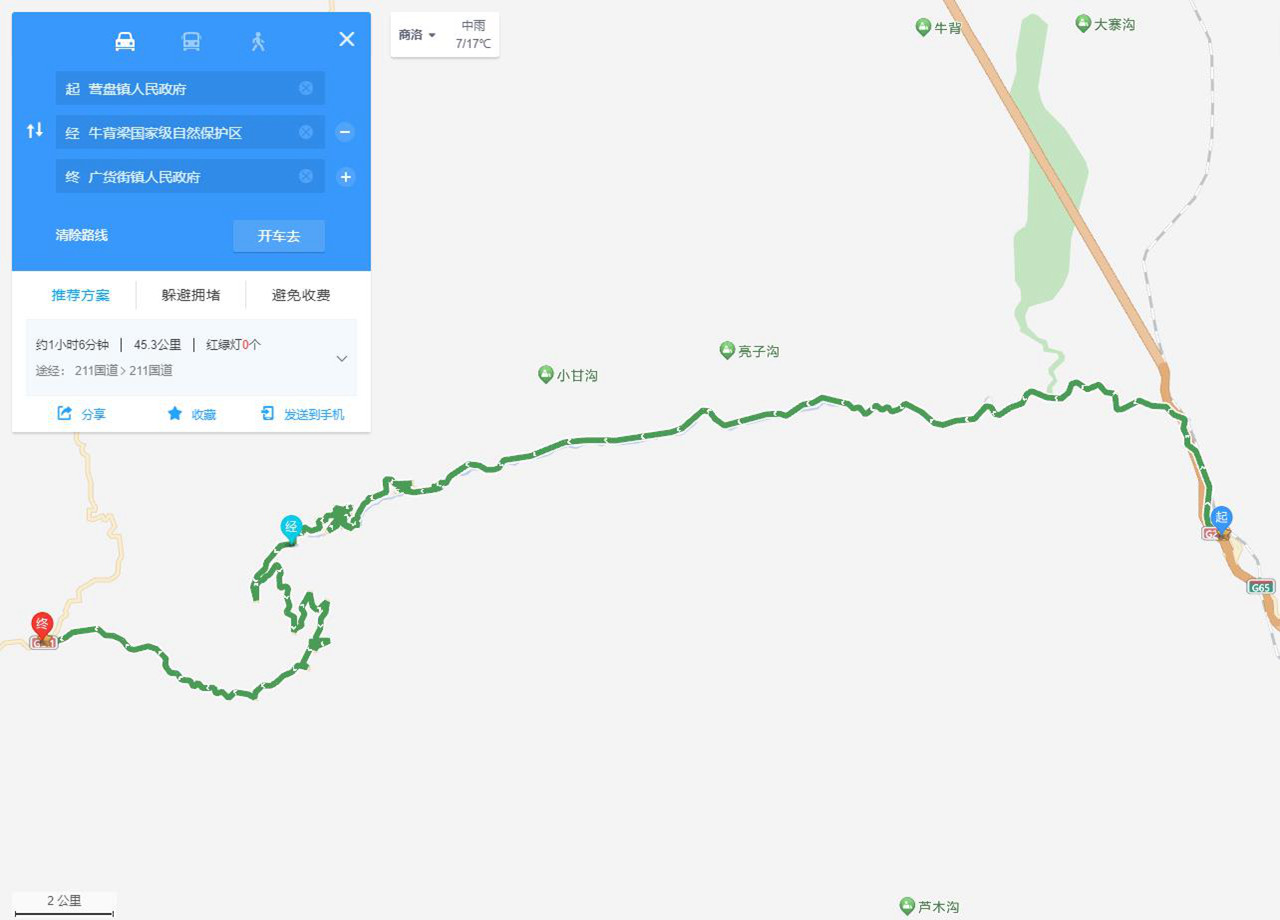Click the 清除路线 link

pos(82,235)
